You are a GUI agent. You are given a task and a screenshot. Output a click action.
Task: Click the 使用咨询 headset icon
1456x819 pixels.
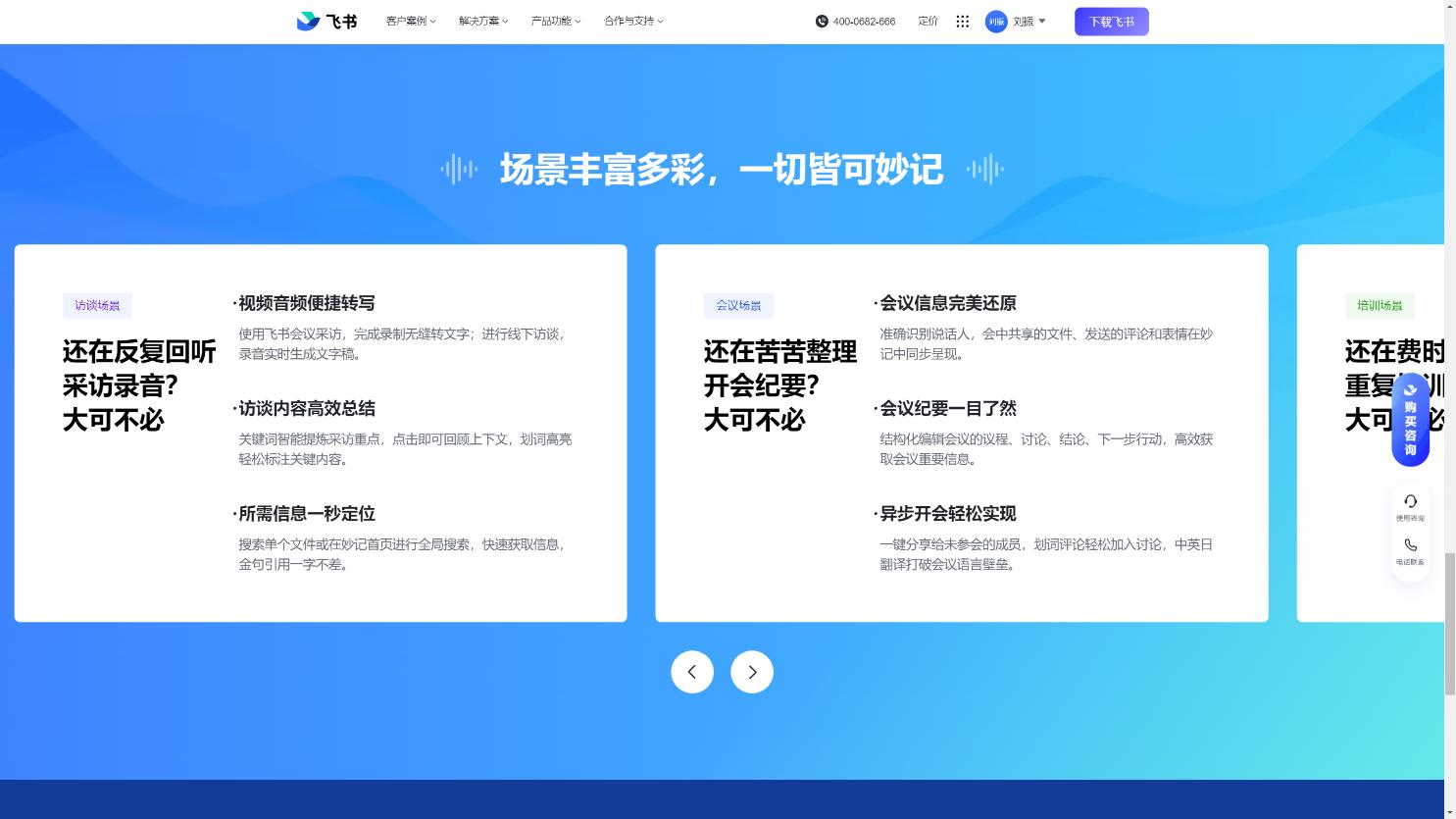(x=1410, y=501)
